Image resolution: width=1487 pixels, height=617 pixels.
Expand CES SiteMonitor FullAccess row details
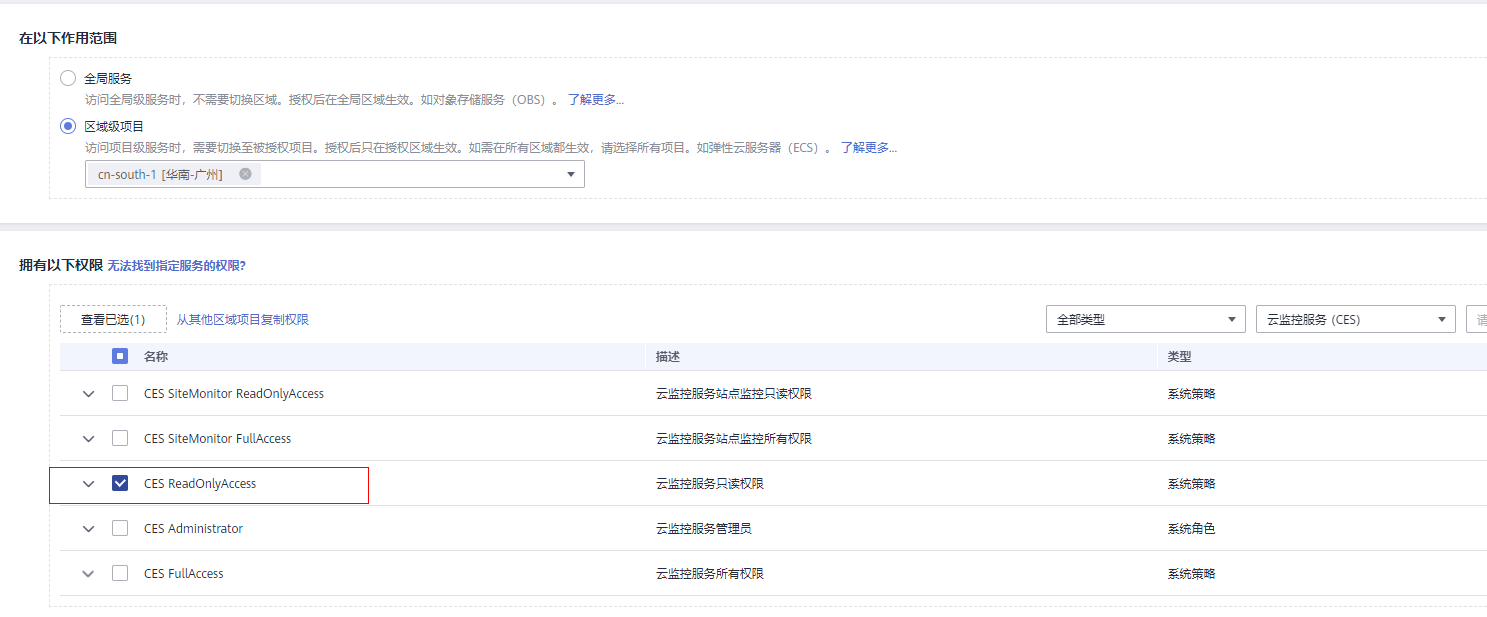[89, 439]
